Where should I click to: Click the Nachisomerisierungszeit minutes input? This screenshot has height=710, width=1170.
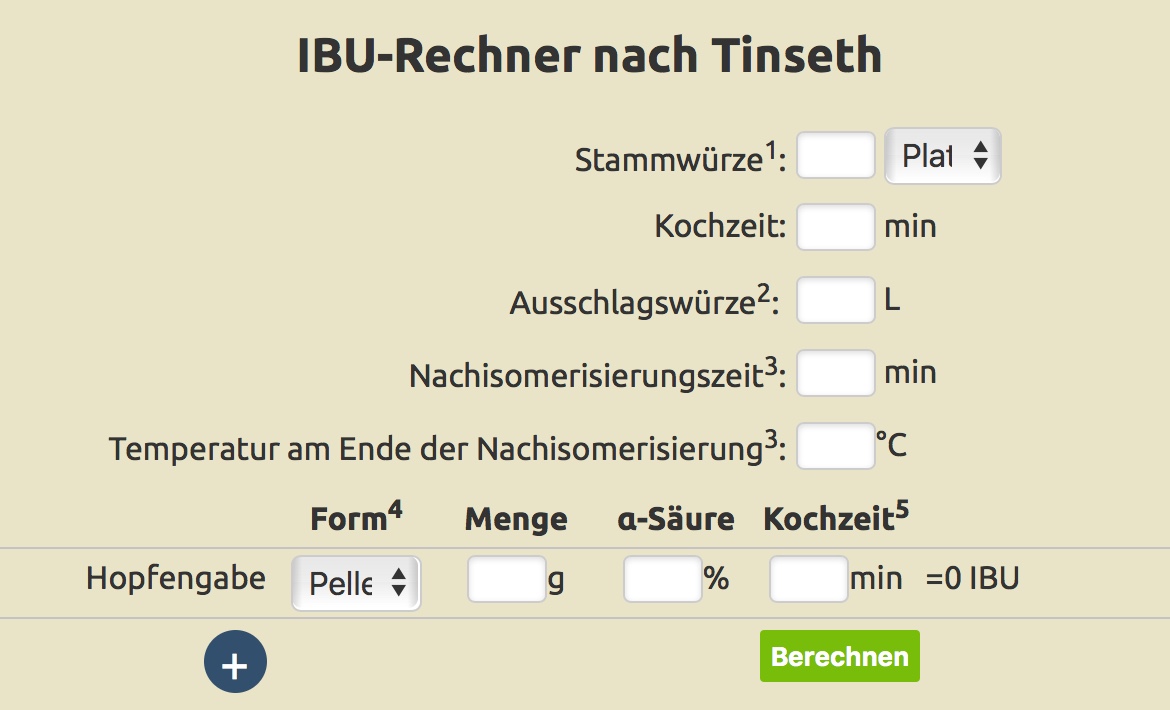click(836, 374)
